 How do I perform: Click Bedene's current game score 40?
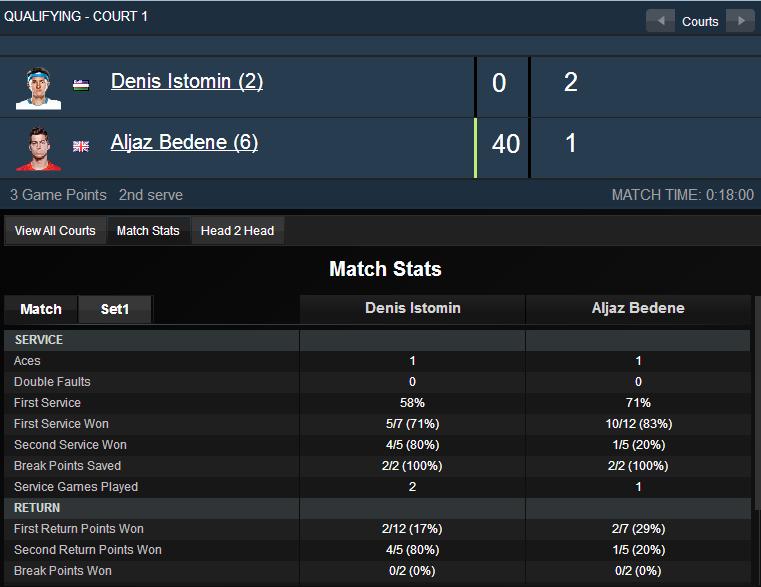[505, 144]
